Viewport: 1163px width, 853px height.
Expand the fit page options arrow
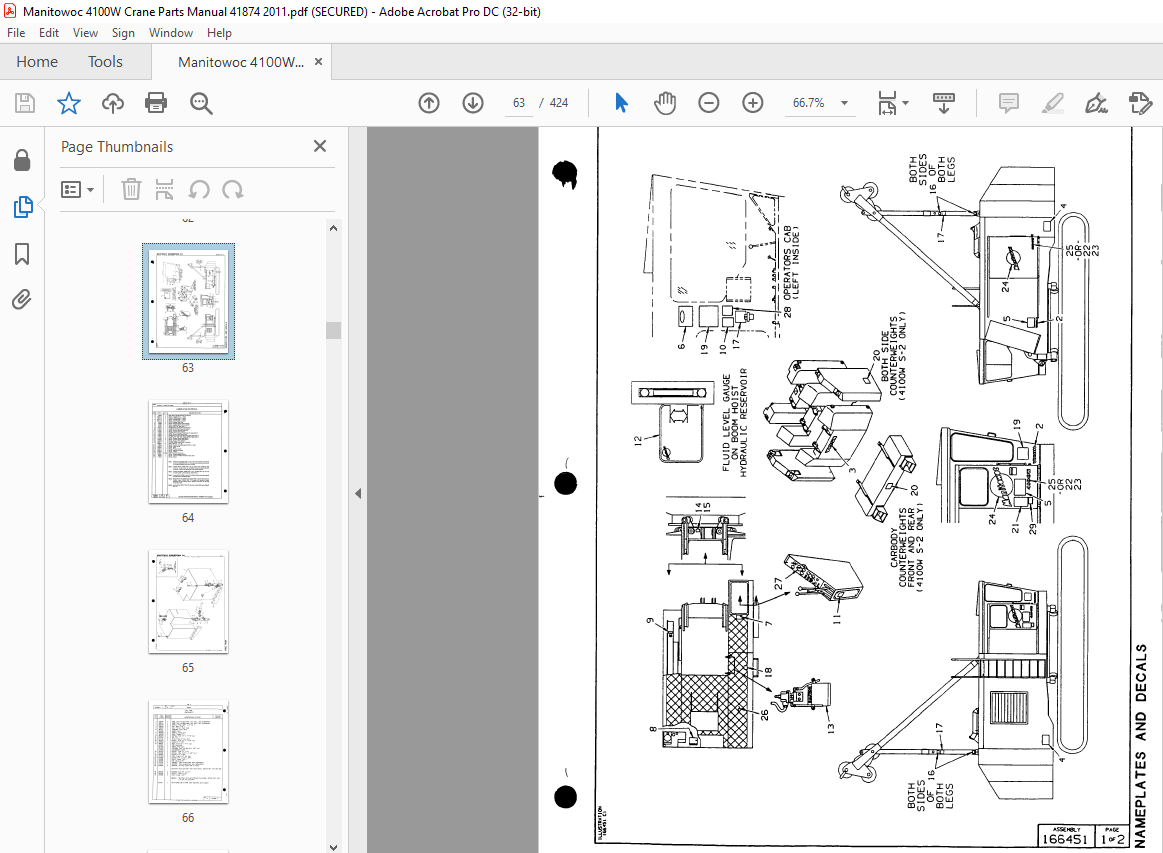905,103
